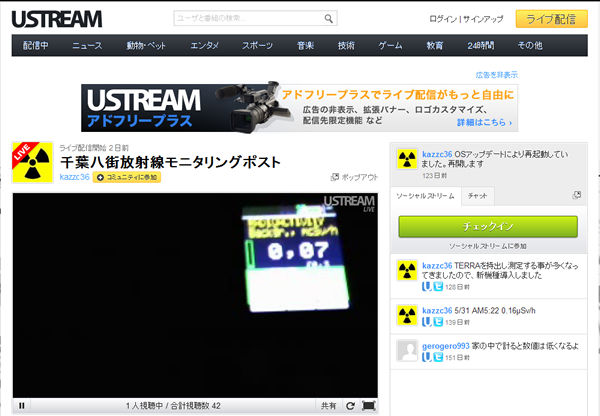
Task: Open the 配信中 nav menu item
Action: tap(36, 46)
